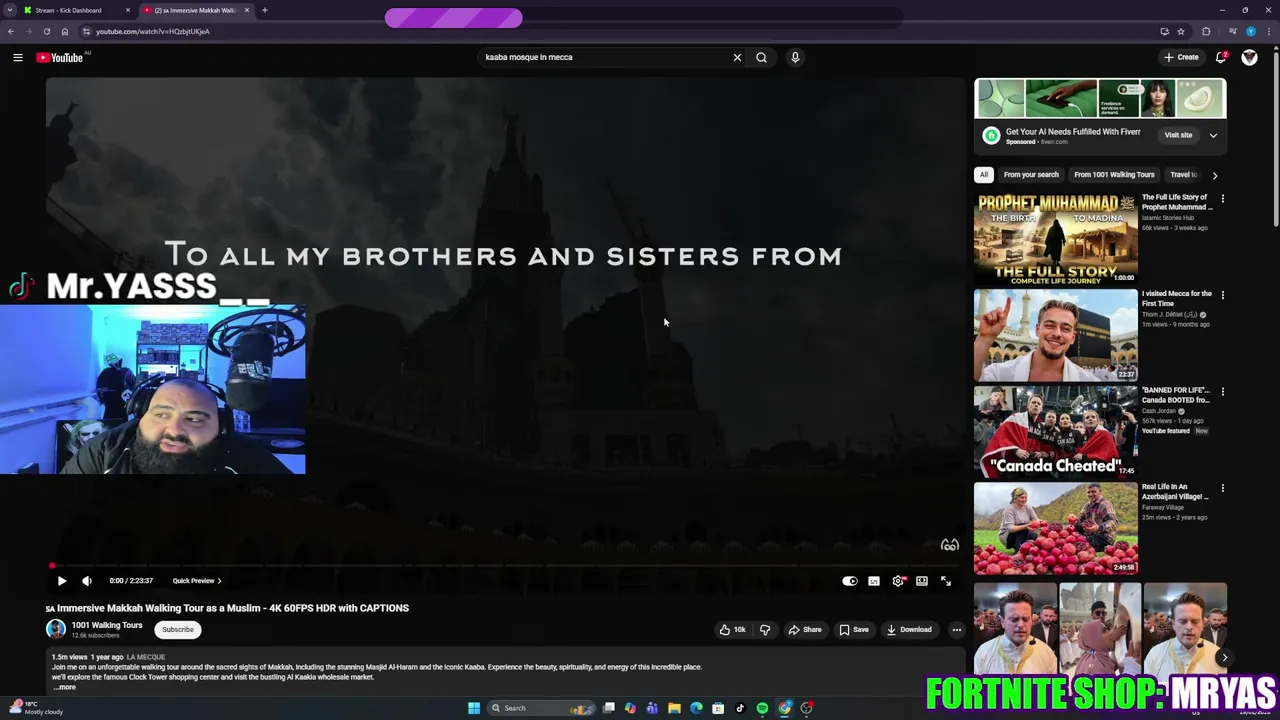This screenshot has width=1280, height=720.
Task: Select the partially visible Travel chip
Action: [1183, 175]
